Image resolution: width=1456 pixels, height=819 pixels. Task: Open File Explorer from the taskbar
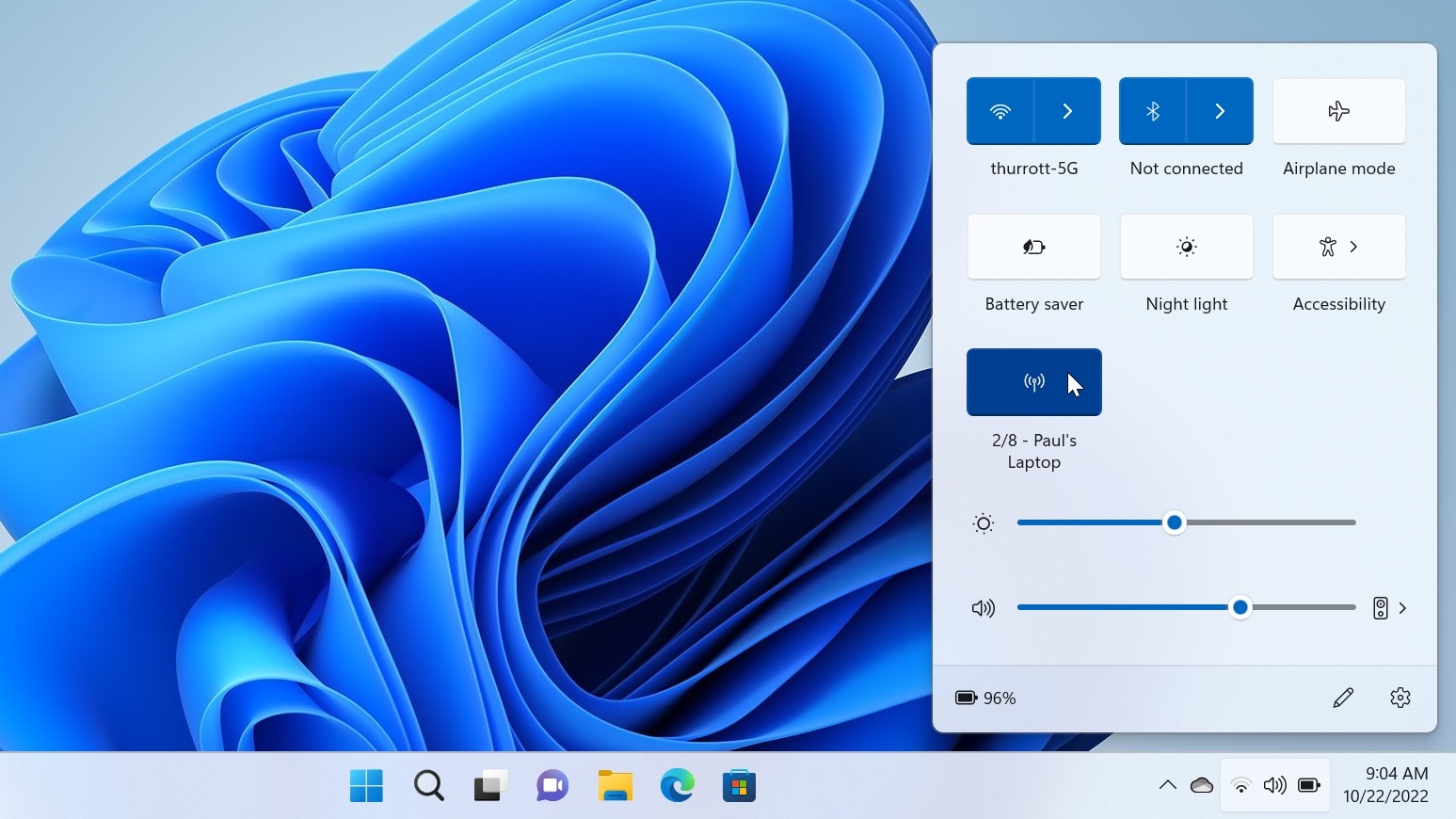point(615,785)
